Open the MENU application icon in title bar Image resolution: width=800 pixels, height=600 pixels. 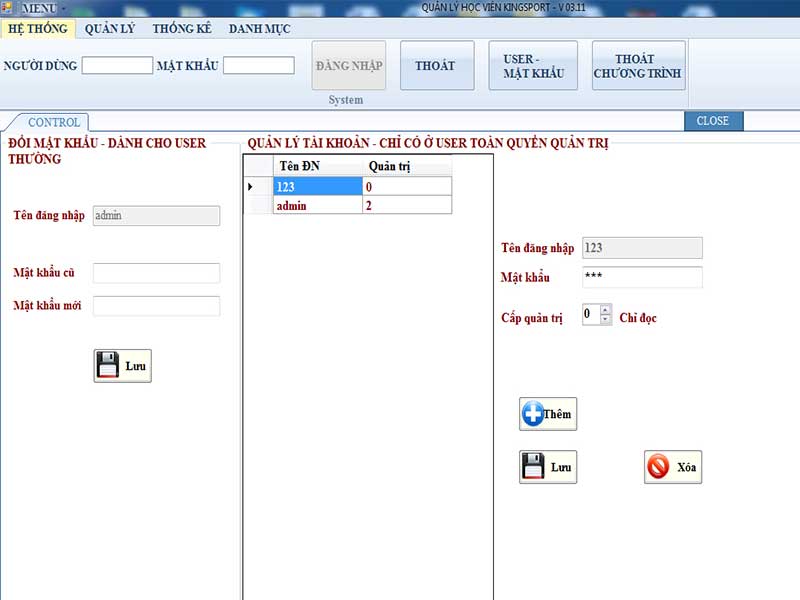pyautogui.click(x=7, y=8)
